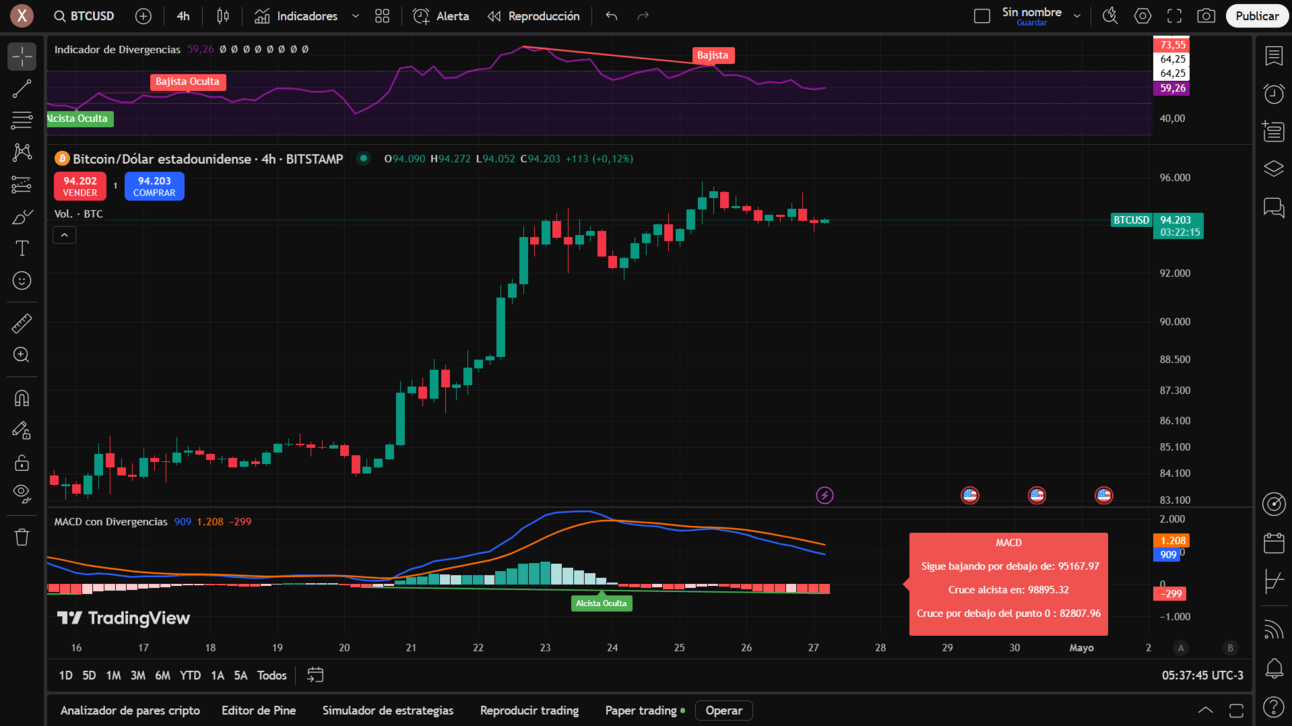Enter fullscreen mode from top bar
Viewport: 1292px width, 726px height.
click(1174, 16)
